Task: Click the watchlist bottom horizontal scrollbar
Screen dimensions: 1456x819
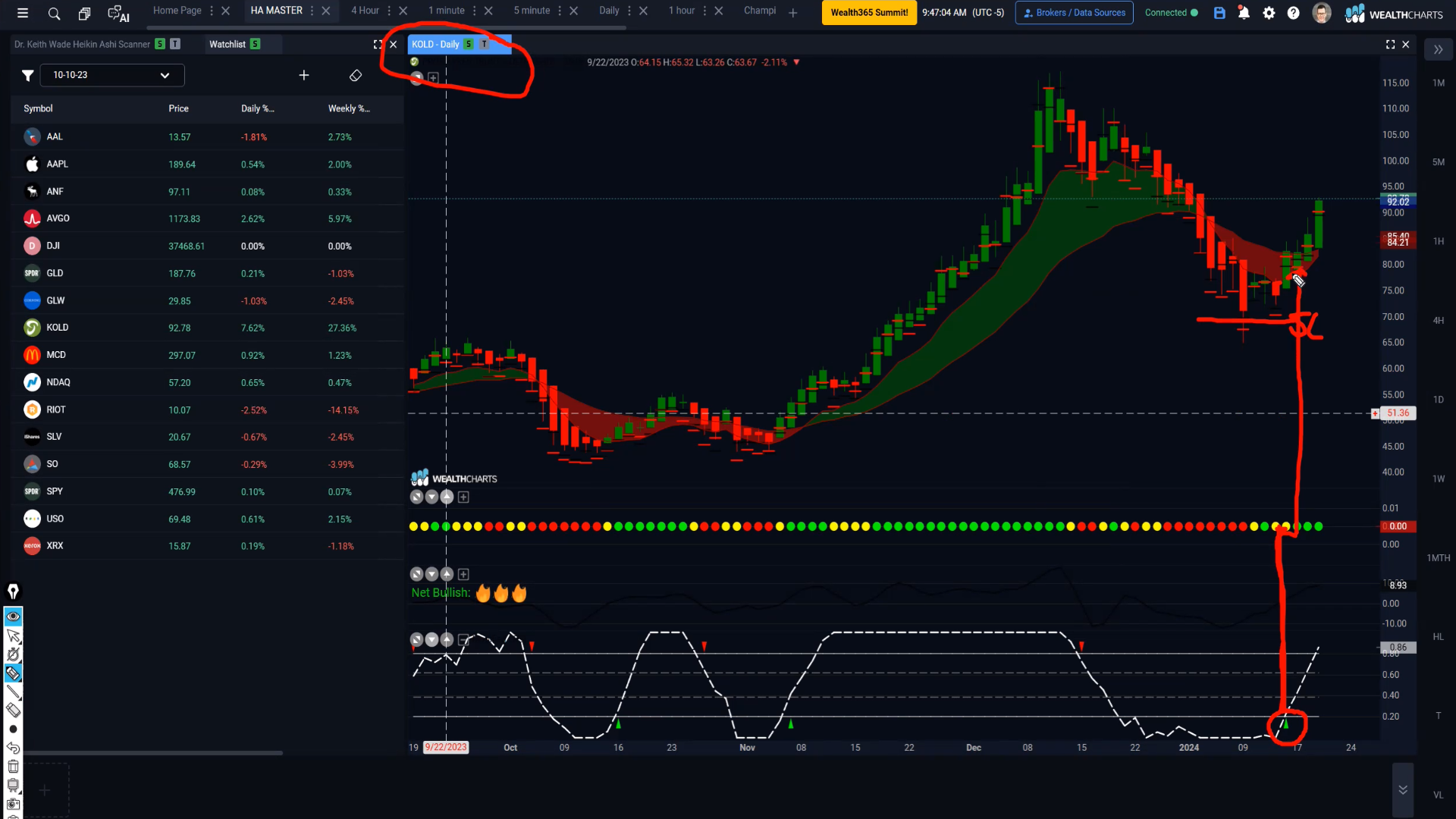Action: (x=153, y=753)
